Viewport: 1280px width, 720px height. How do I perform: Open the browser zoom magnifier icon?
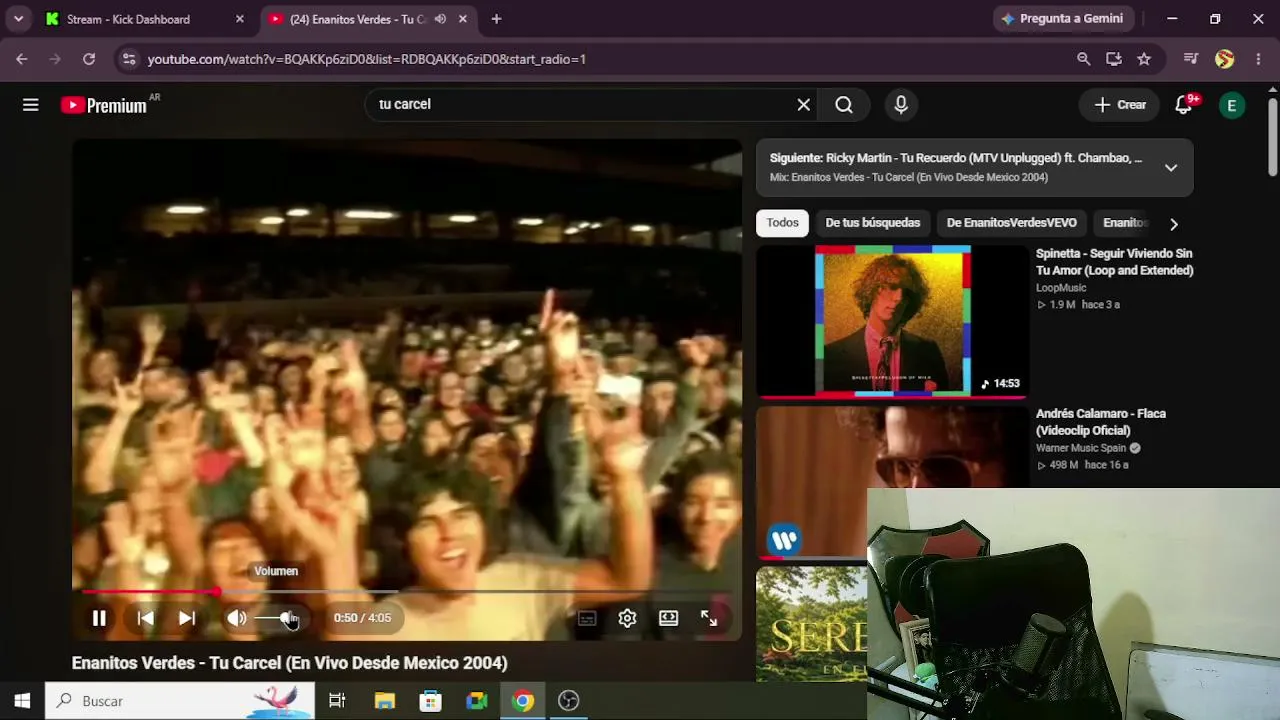pyautogui.click(x=1083, y=59)
